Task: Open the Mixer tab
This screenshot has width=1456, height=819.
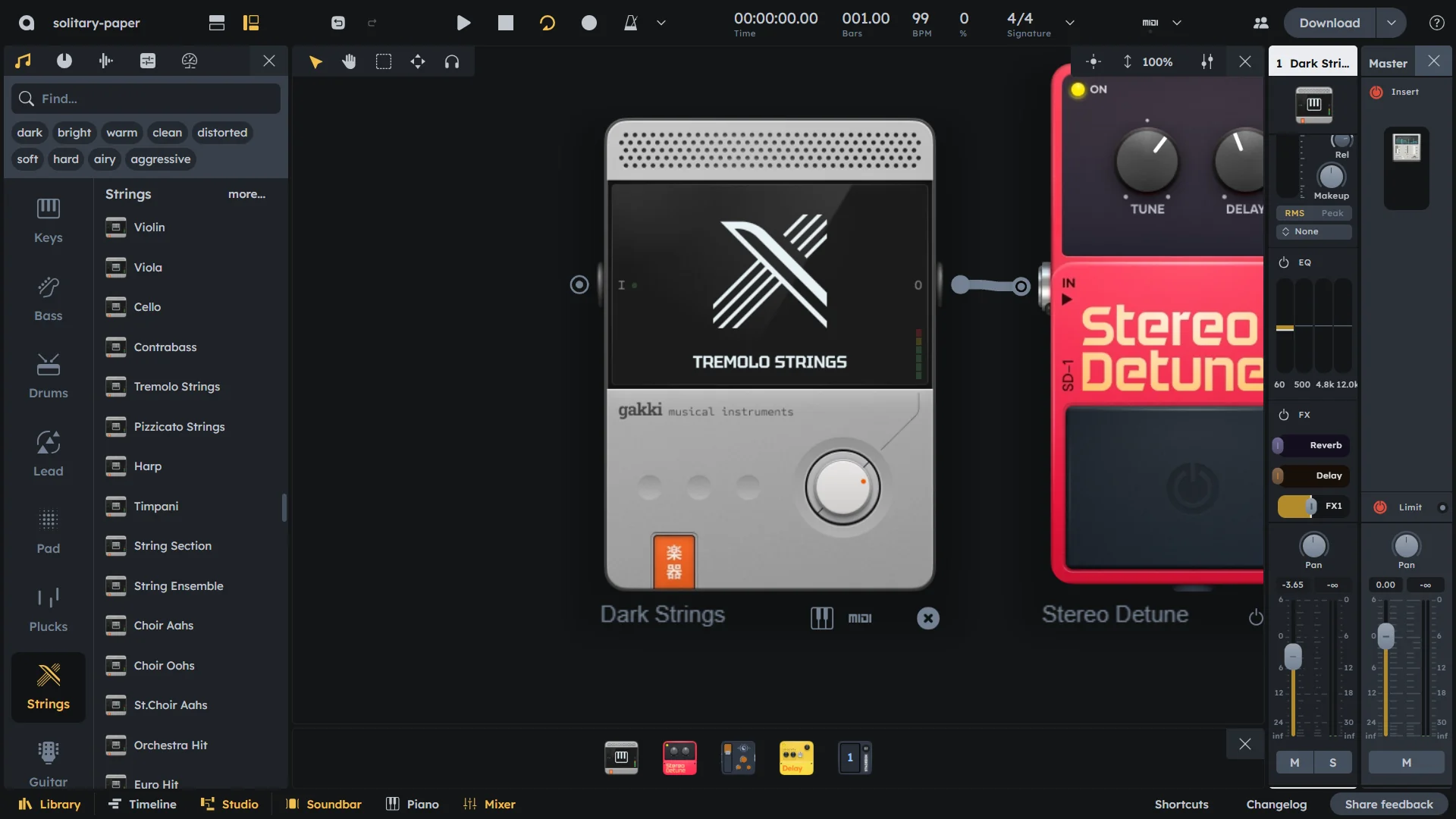Action: point(489,804)
